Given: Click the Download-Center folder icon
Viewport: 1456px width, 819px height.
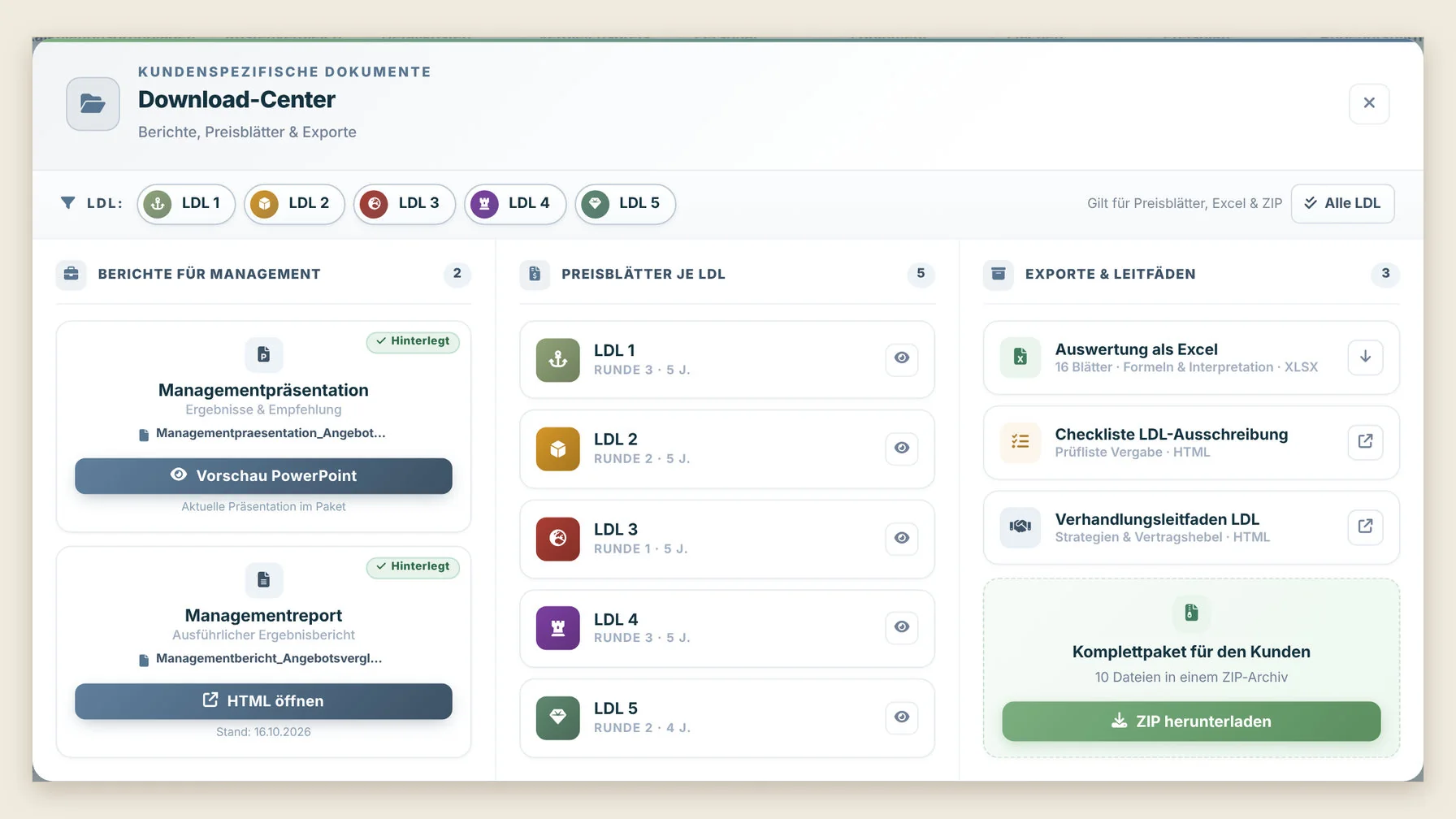Looking at the screenshot, I should coord(93,103).
